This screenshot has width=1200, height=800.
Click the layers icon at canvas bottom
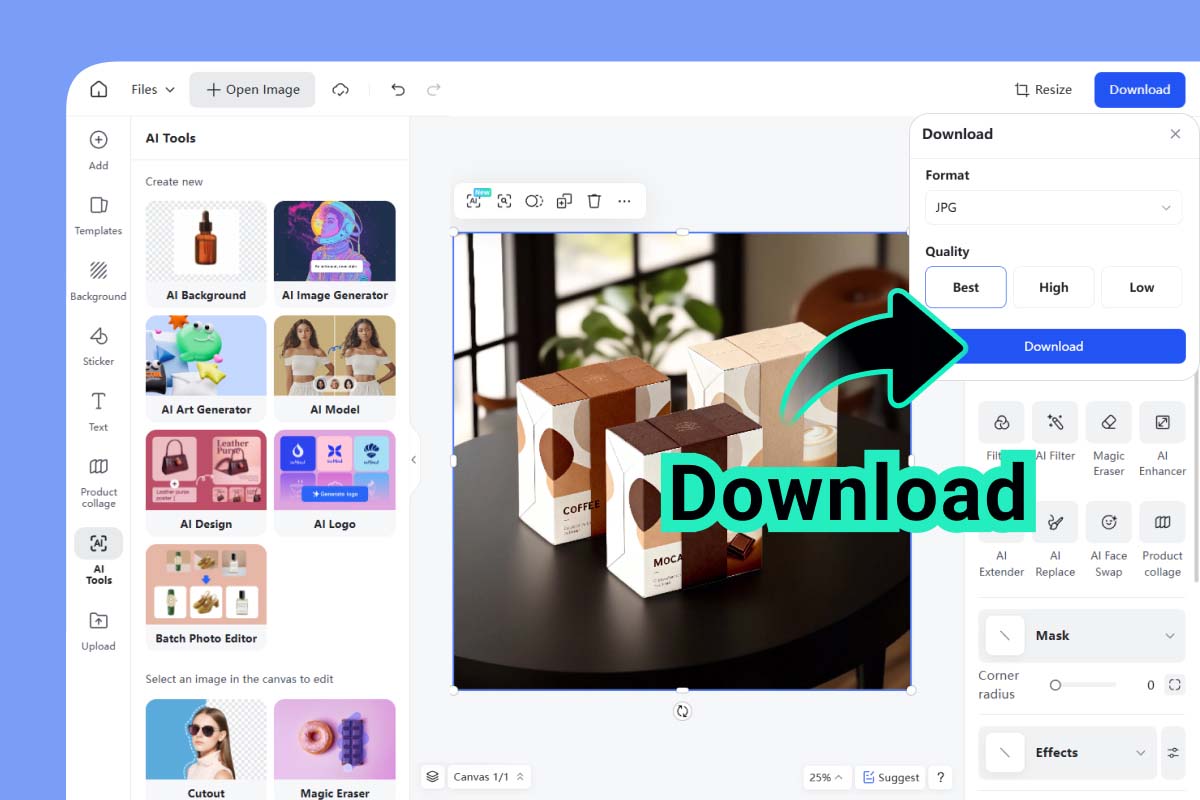[432, 777]
